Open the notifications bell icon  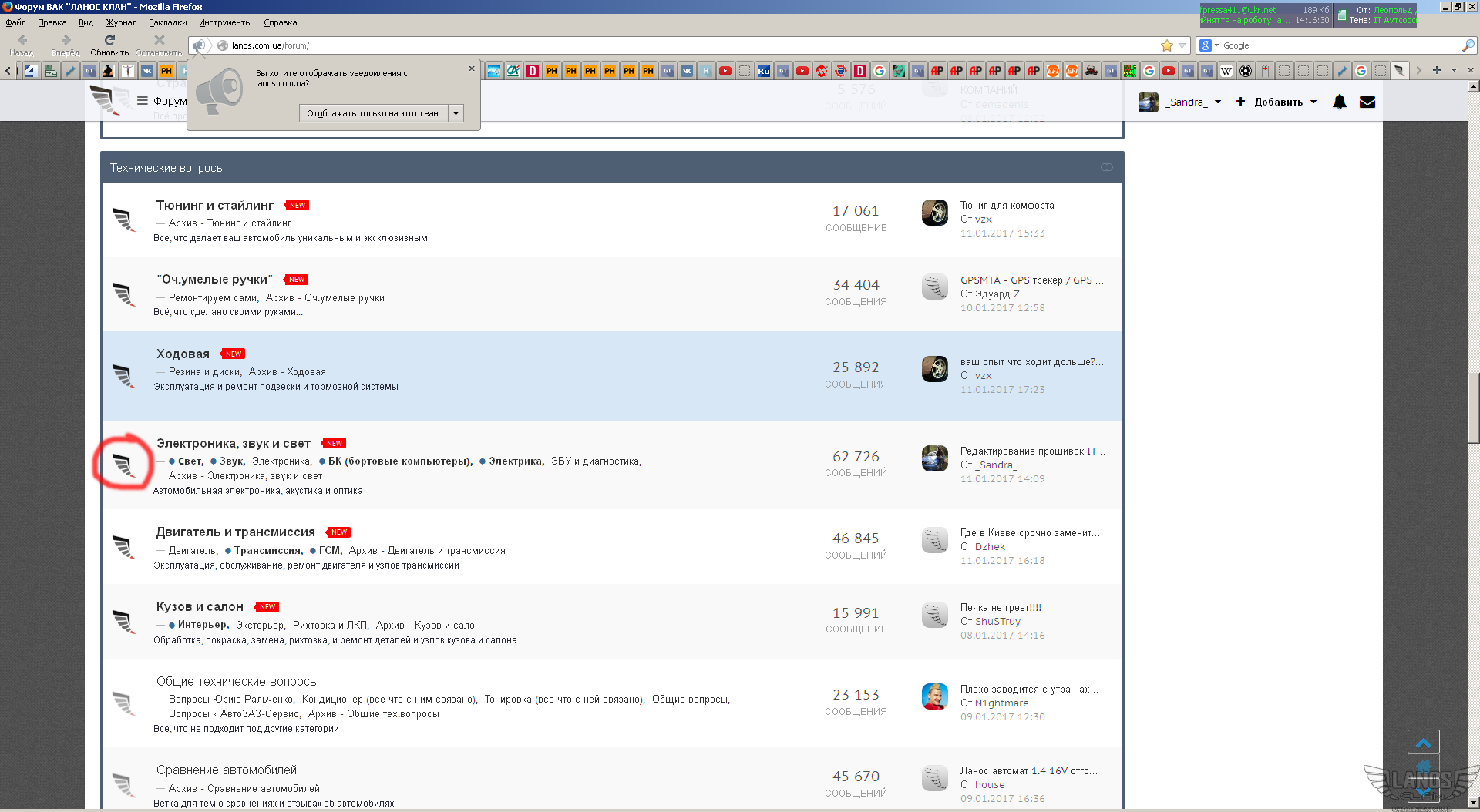point(1340,102)
